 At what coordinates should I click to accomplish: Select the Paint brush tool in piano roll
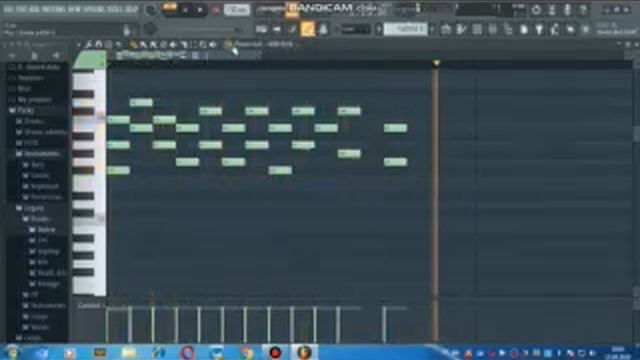143,44
